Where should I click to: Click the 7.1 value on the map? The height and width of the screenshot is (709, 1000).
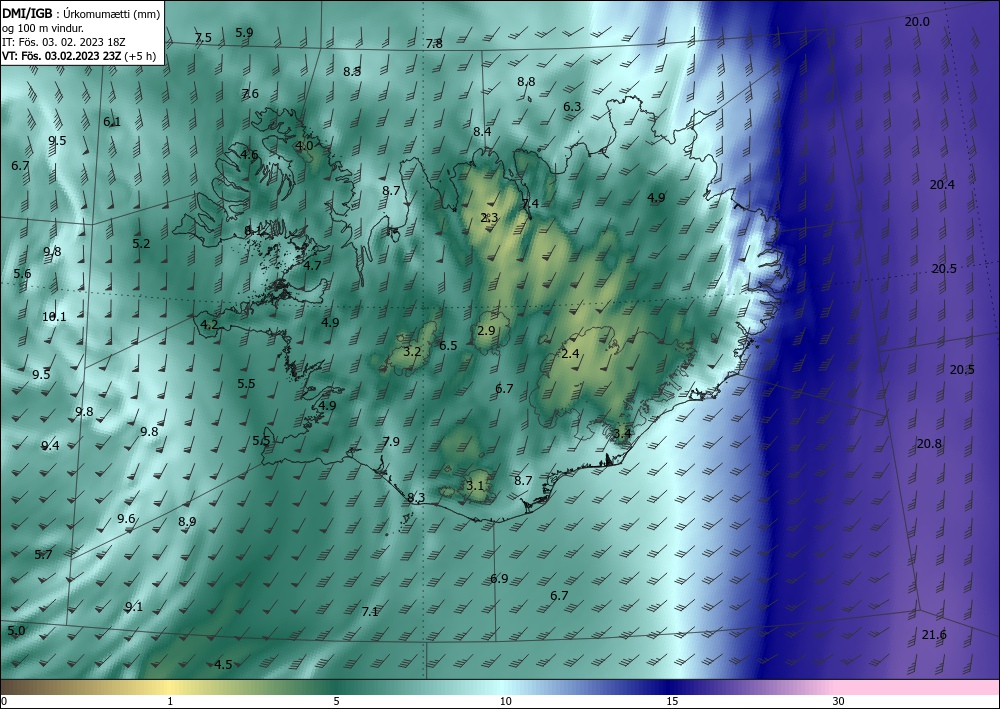[x=370, y=612]
